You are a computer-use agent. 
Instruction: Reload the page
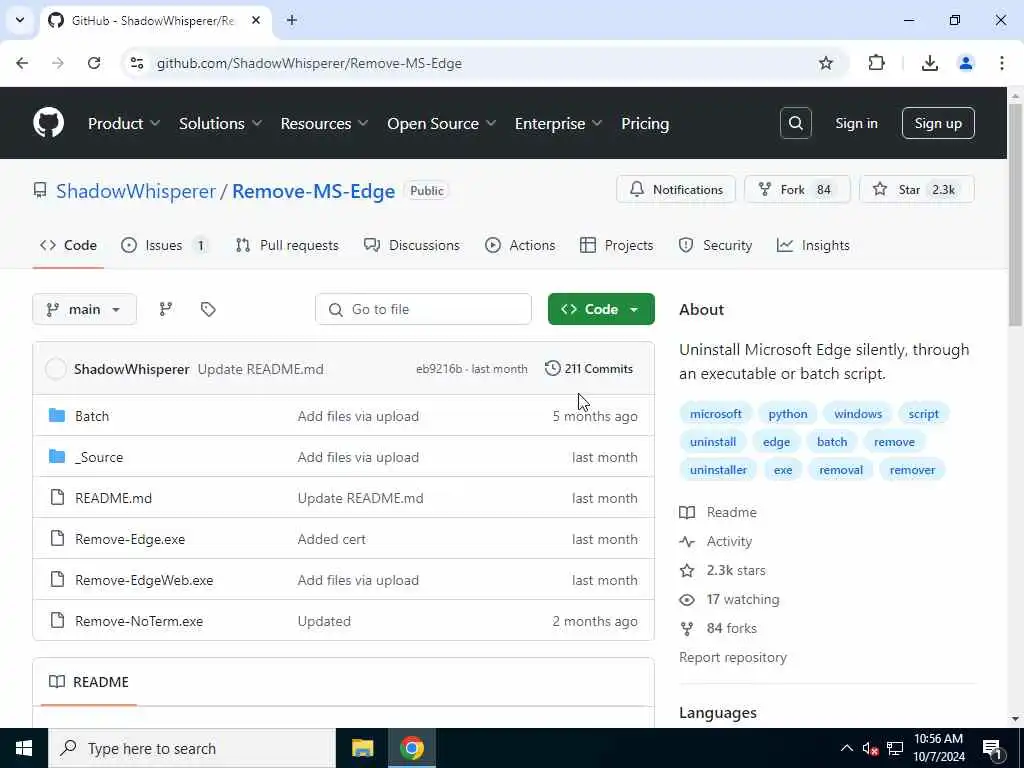coord(94,63)
